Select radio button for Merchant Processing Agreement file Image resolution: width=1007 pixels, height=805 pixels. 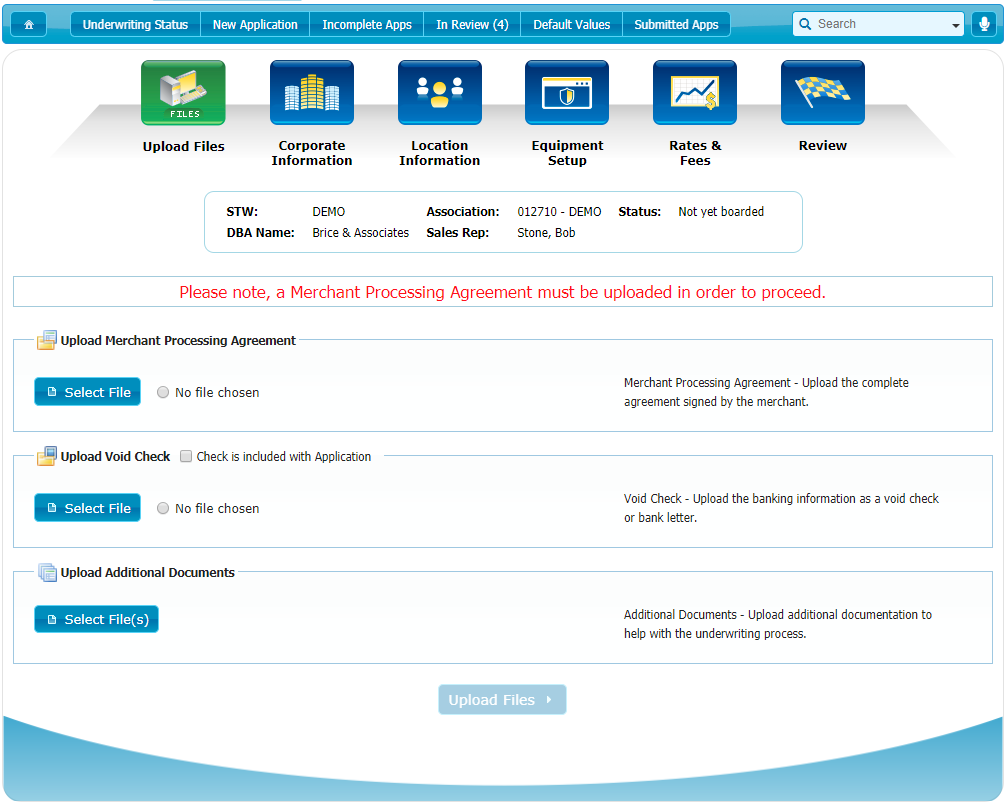[163, 393]
